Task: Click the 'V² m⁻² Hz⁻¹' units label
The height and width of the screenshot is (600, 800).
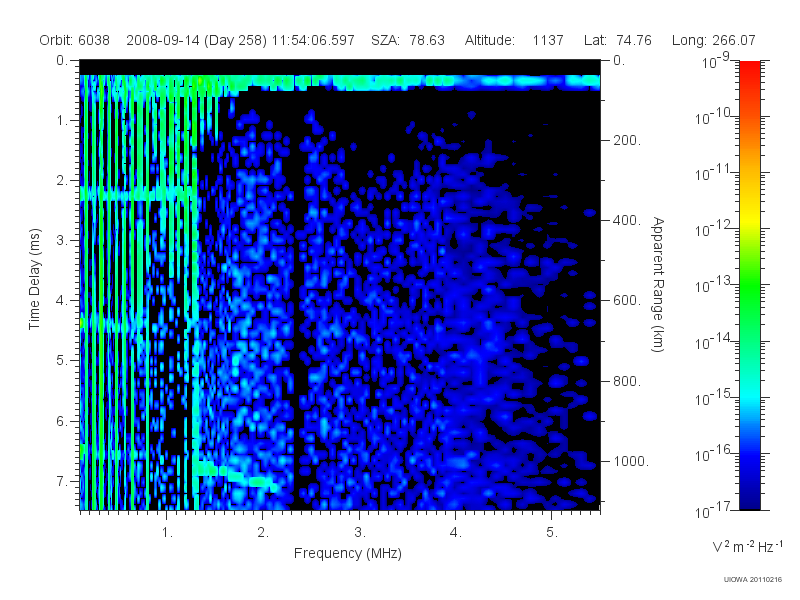Action: pyautogui.click(x=747, y=546)
